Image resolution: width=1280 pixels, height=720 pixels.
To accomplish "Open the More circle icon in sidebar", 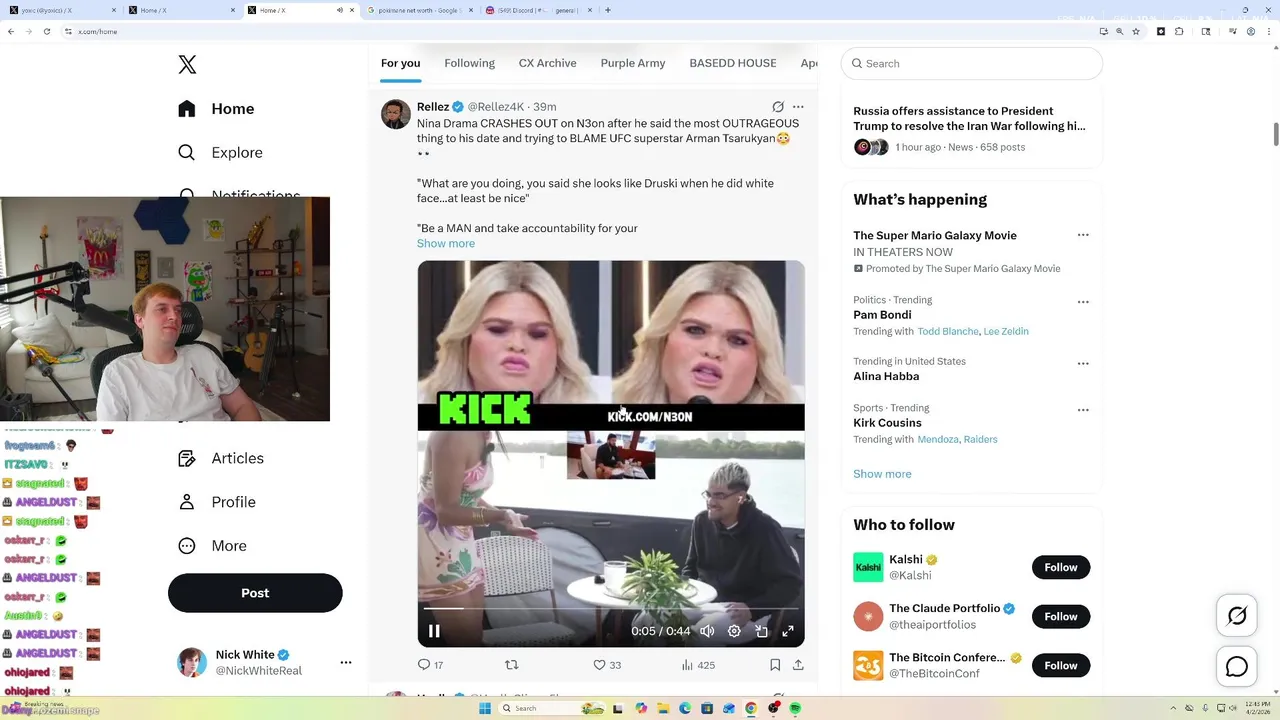I will [187, 546].
